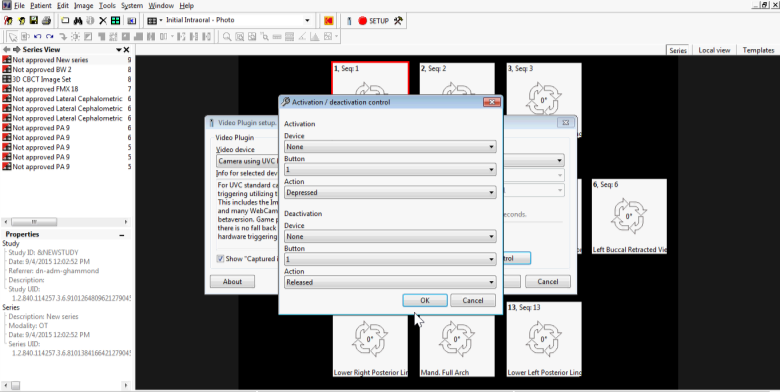This screenshot has width=780, height=392.
Task: Click the first red patient icon
Action: coord(8,20)
